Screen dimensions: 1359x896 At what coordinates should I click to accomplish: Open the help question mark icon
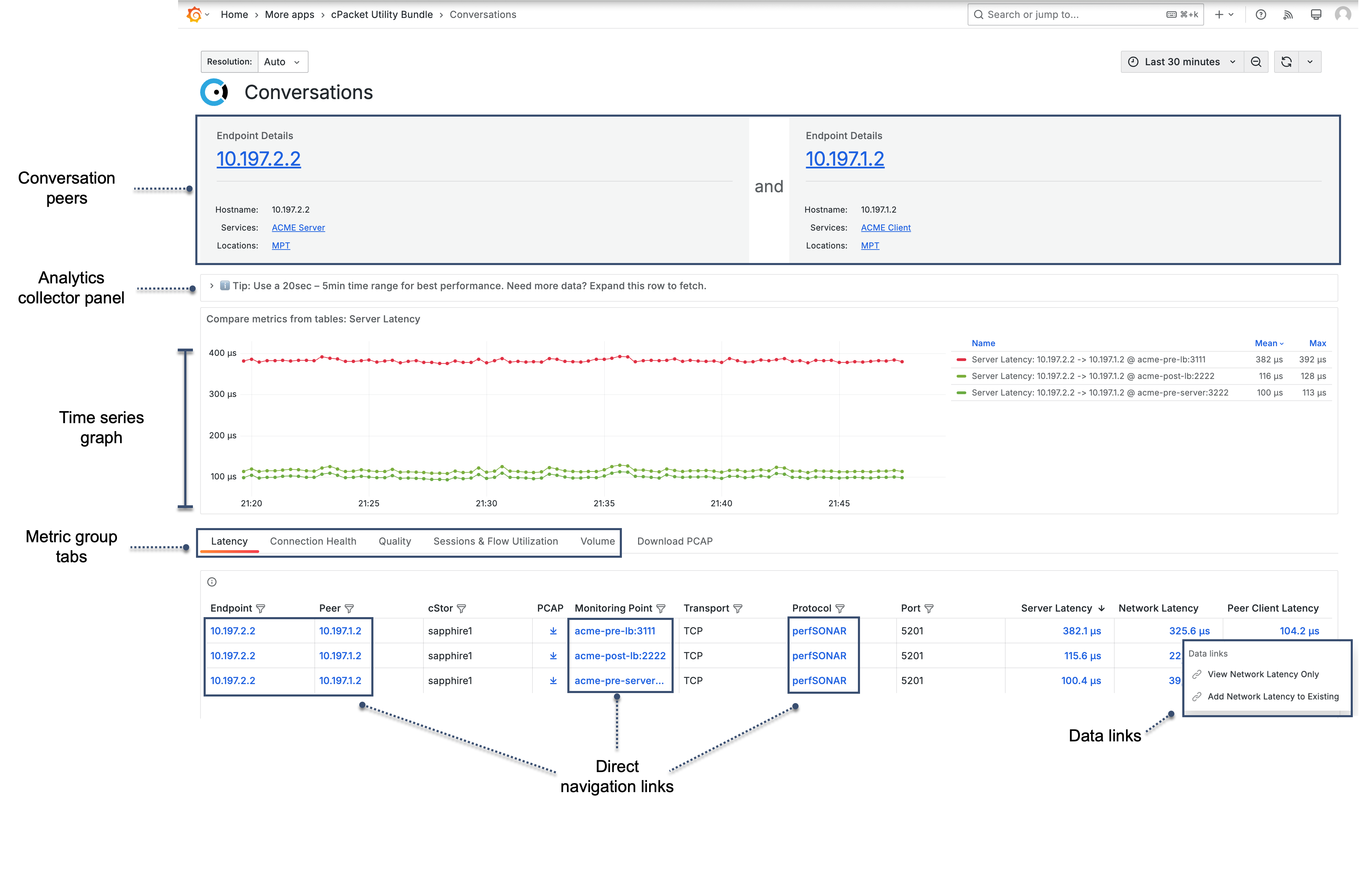pos(1261,15)
